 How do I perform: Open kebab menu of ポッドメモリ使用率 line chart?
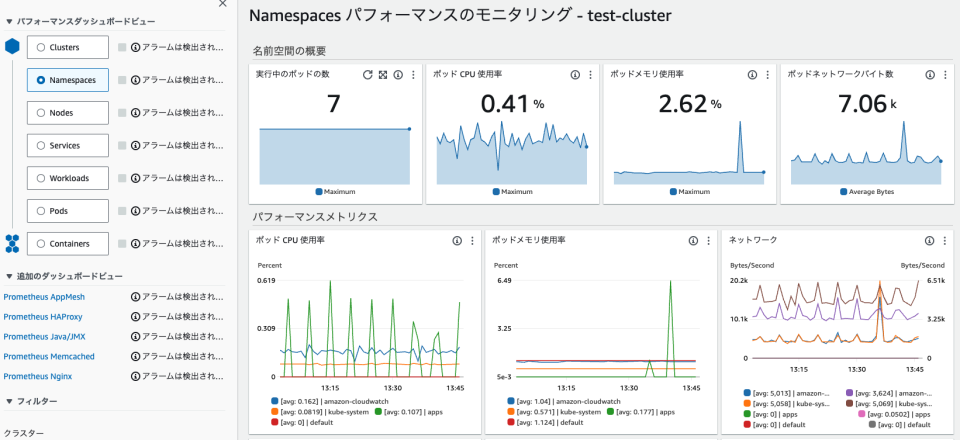click(x=708, y=241)
